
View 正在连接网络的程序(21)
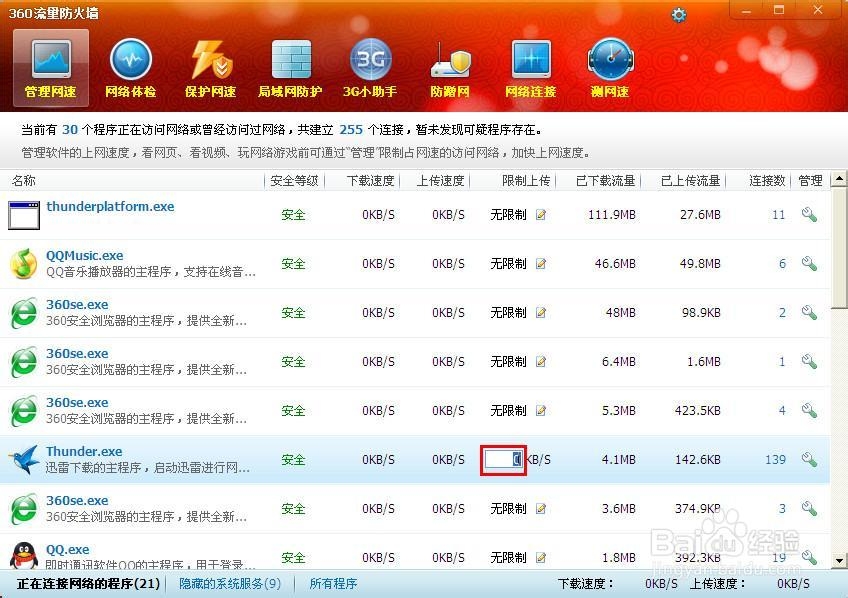[x=85, y=583]
